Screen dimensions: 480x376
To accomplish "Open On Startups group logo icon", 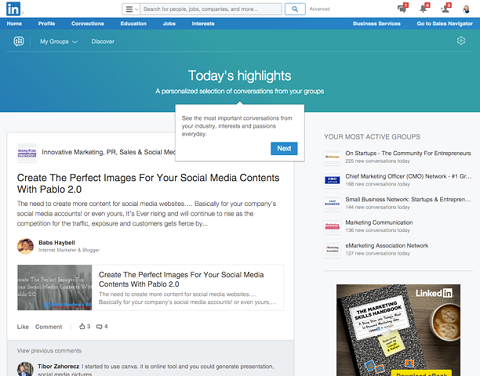I will pos(332,157).
